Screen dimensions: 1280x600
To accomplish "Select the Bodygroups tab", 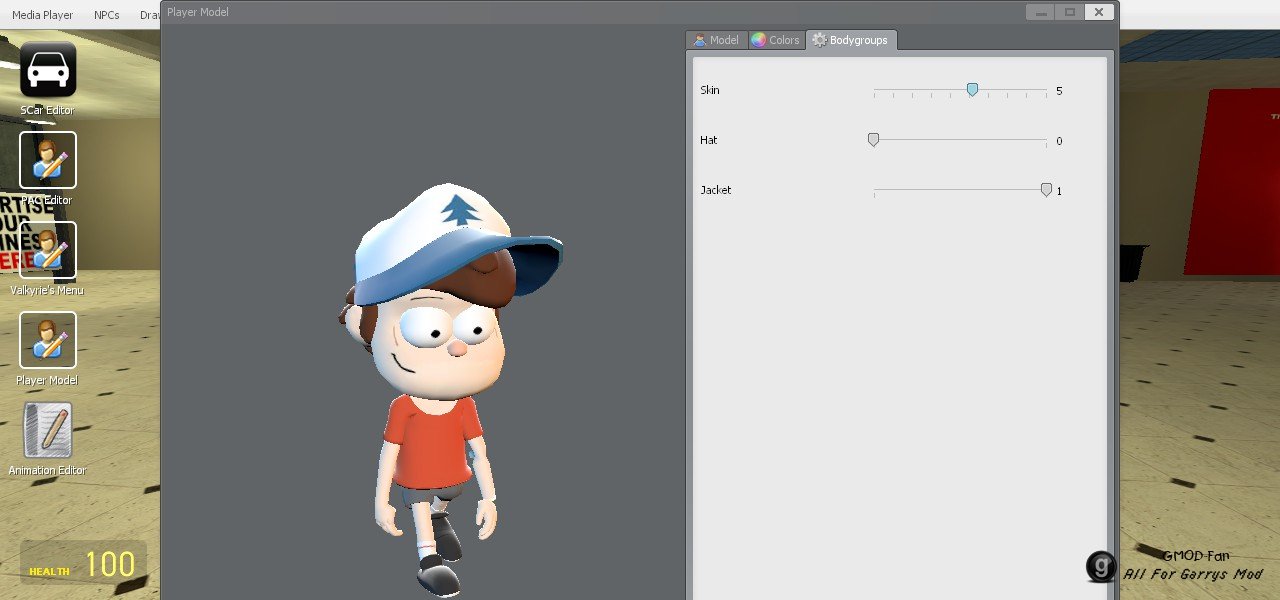I will pos(852,40).
